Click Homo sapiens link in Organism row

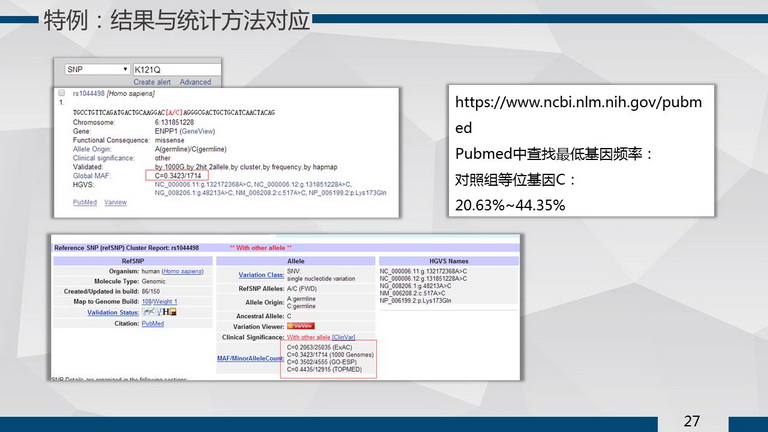(x=182, y=271)
